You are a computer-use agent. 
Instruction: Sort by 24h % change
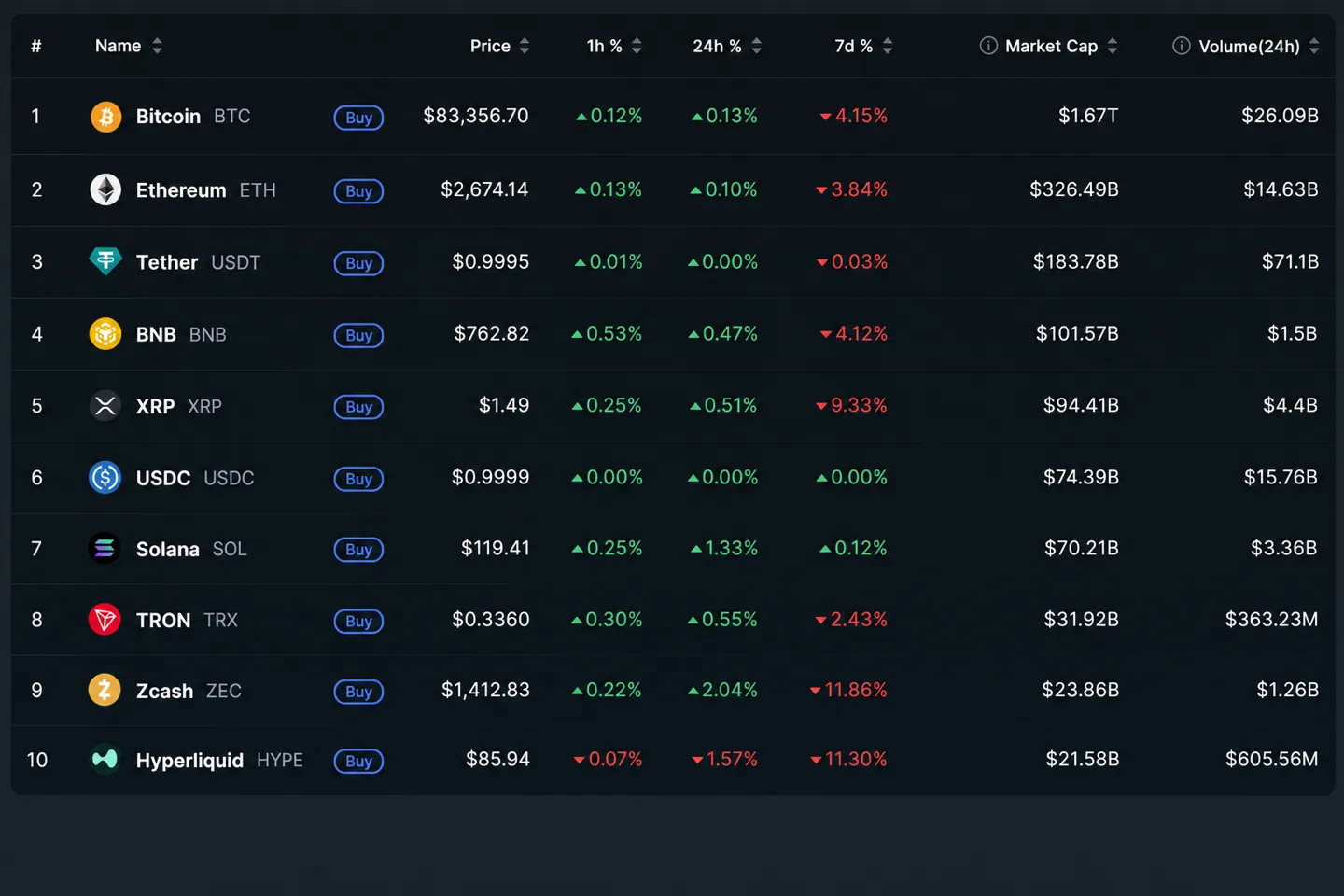727,46
